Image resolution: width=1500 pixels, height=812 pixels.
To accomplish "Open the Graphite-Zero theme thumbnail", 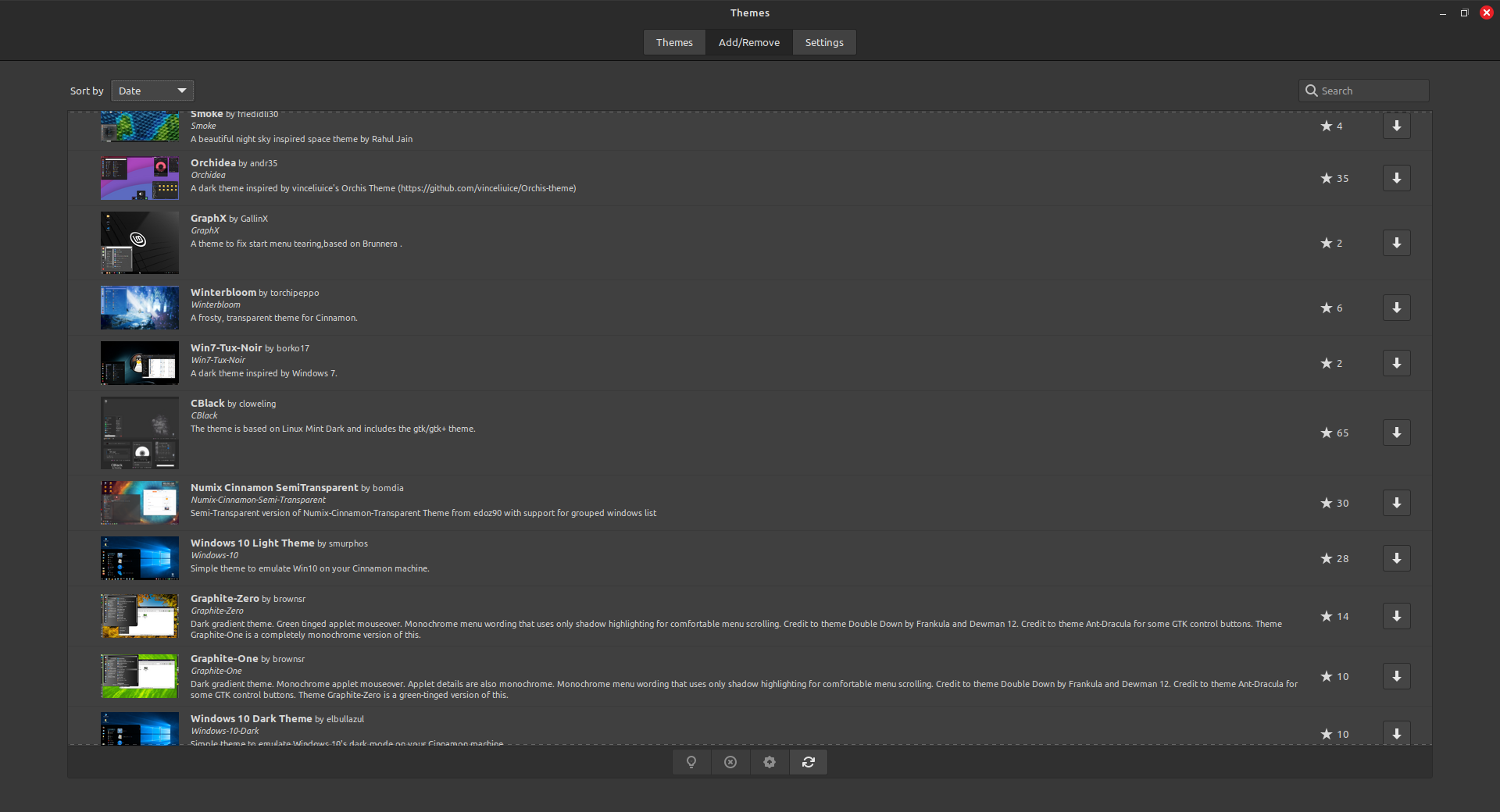I will pos(140,616).
